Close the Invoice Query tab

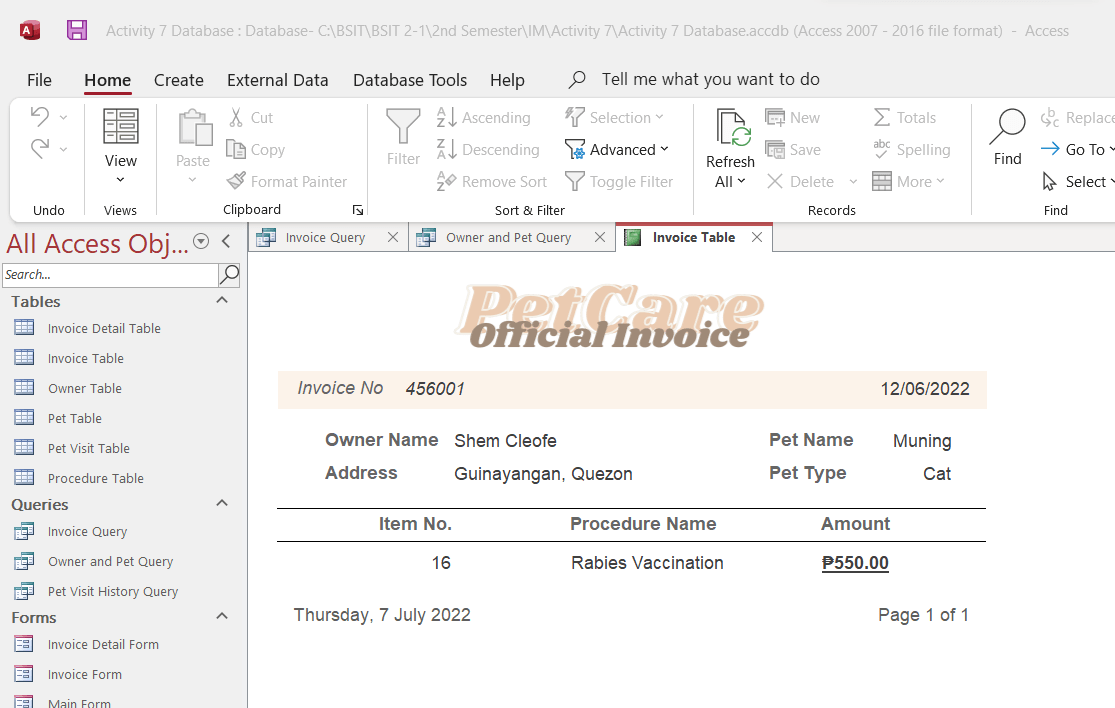click(x=393, y=237)
